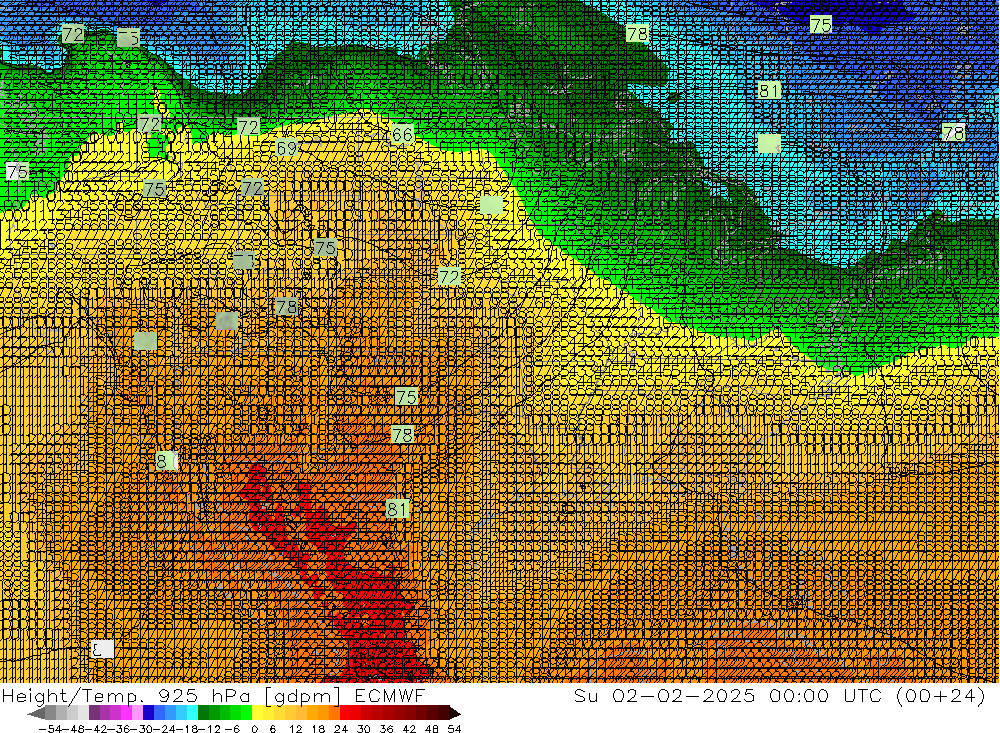Pick the cyan swatch beside the dark green one
Viewport: 1000px width, 733px height.
point(191,713)
